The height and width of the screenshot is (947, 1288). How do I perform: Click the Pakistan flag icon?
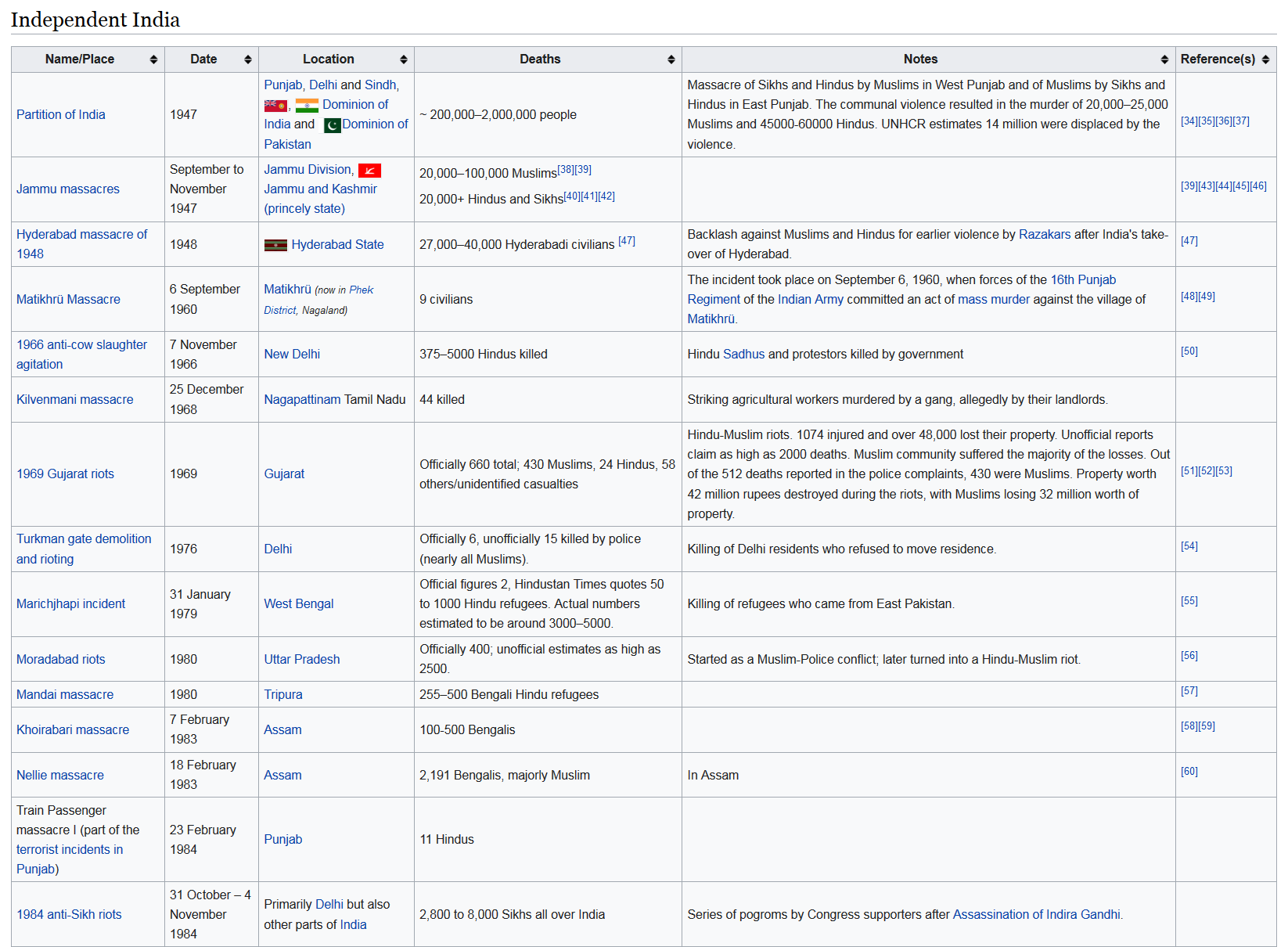click(x=333, y=125)
